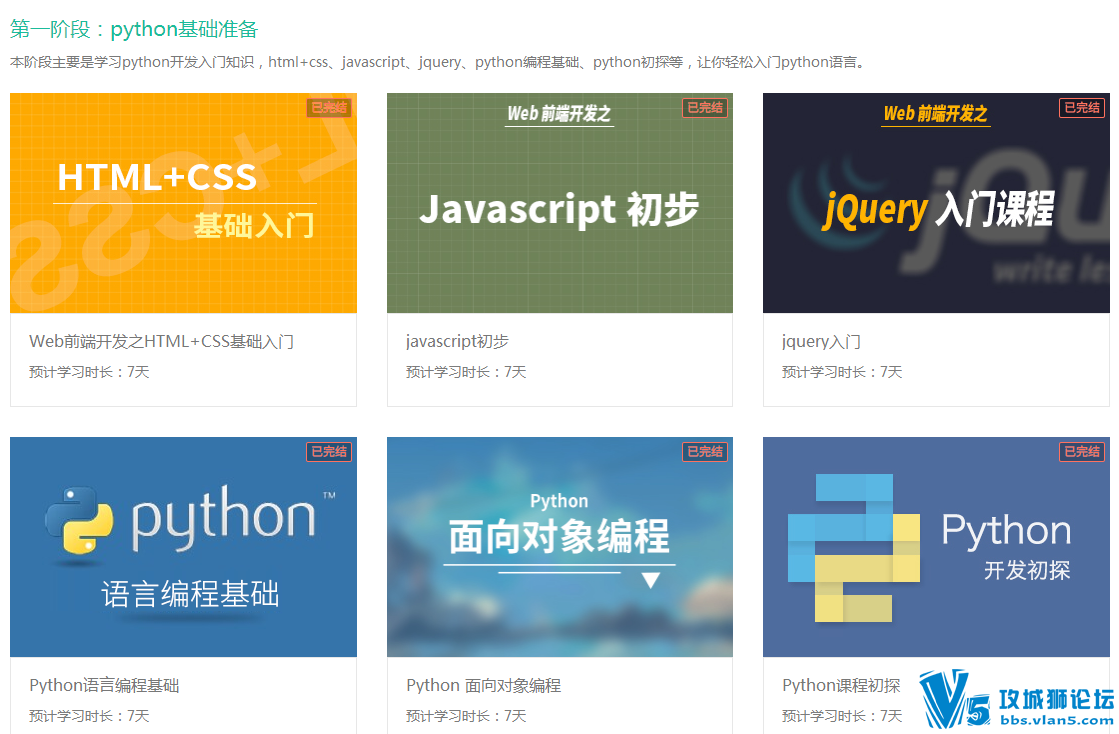Image resolution: width=1119 pixels, height=734 pixels.
Task: Open the Python 面向对象编程 course thumbnail
Action: 560,547
